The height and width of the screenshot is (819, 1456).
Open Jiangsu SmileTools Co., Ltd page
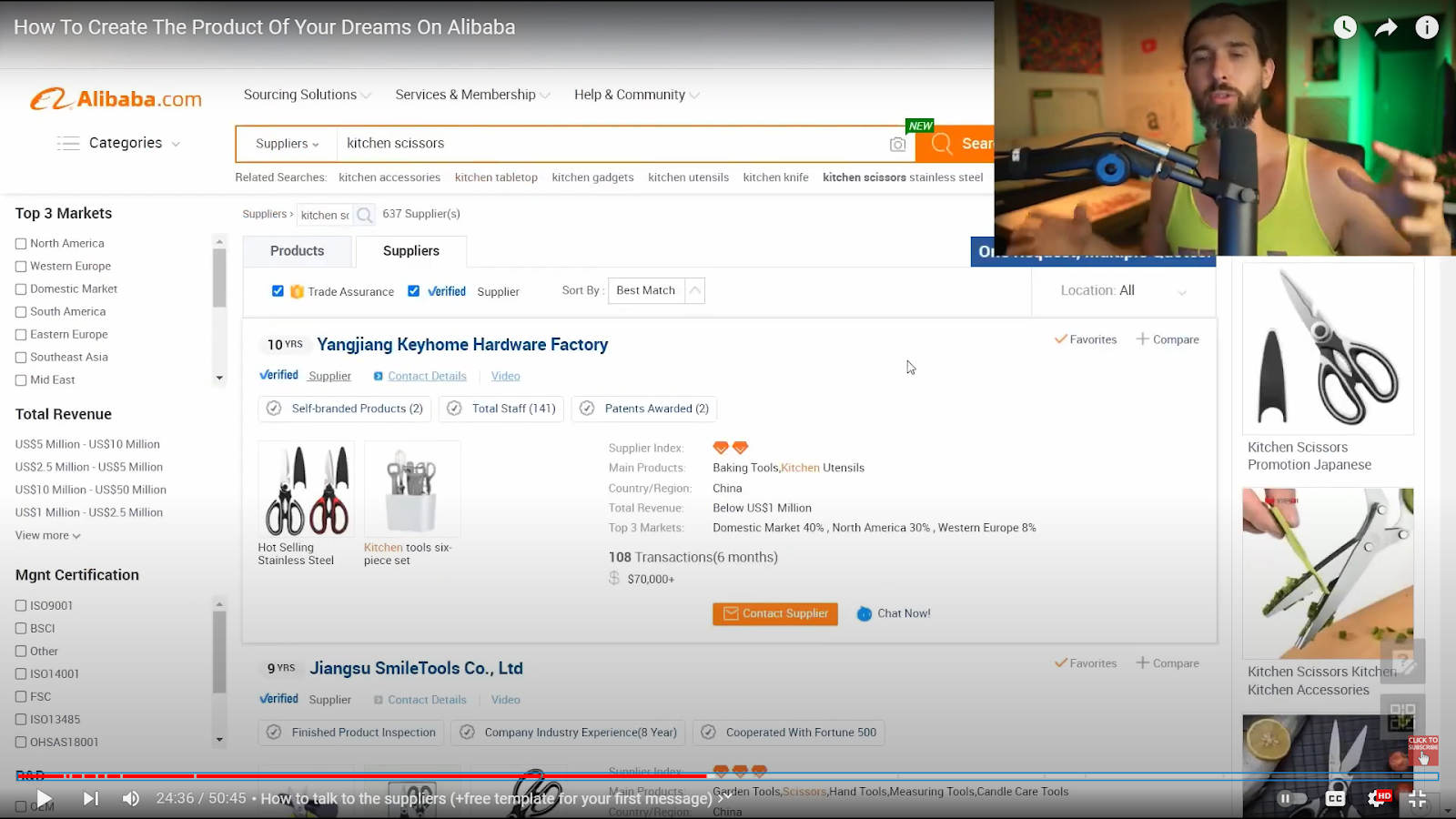[x=417, y=669]
